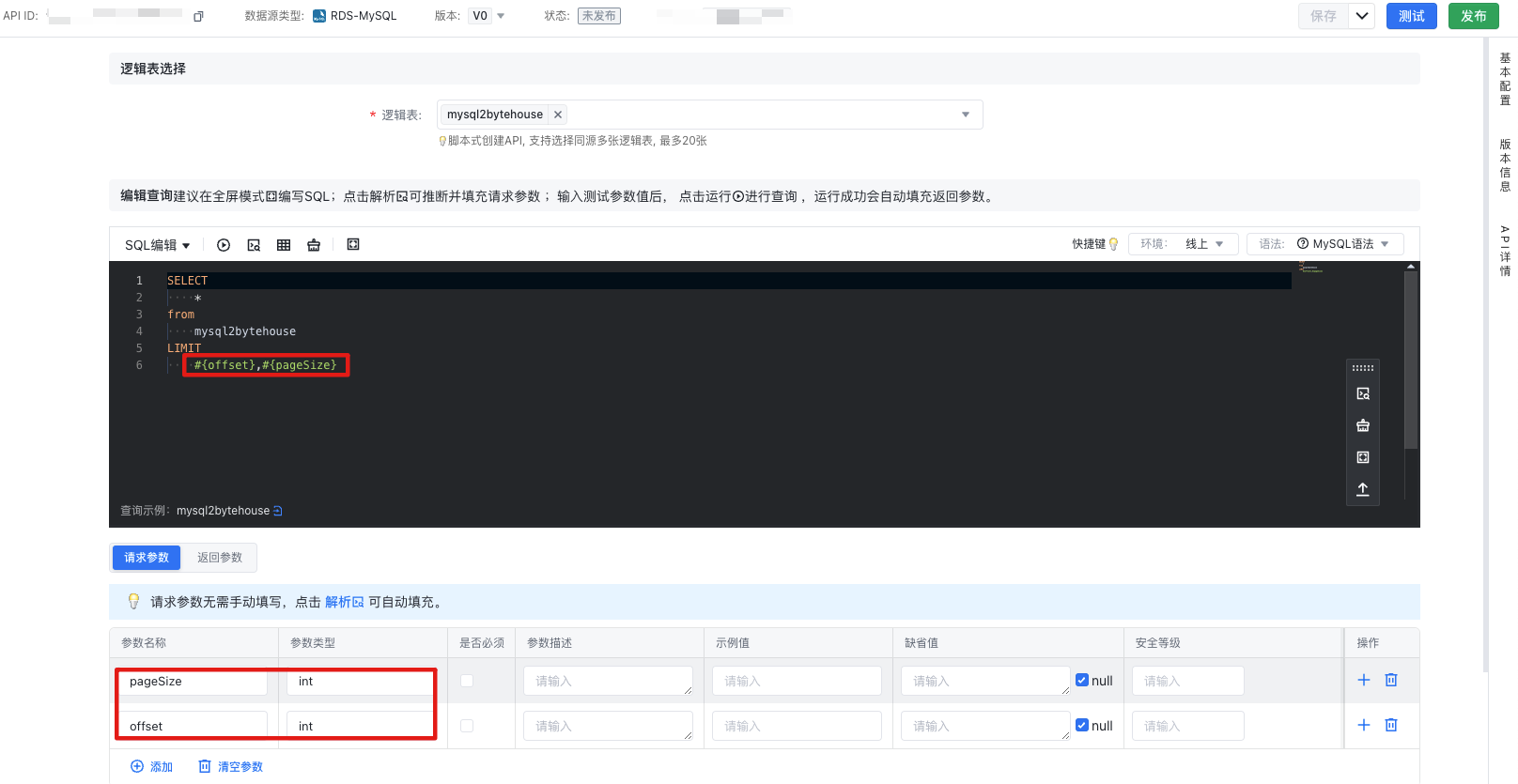
Task: Click the SQL editor vertical scrollbar
Action: pyautogui.click(x=1410, y=361)
